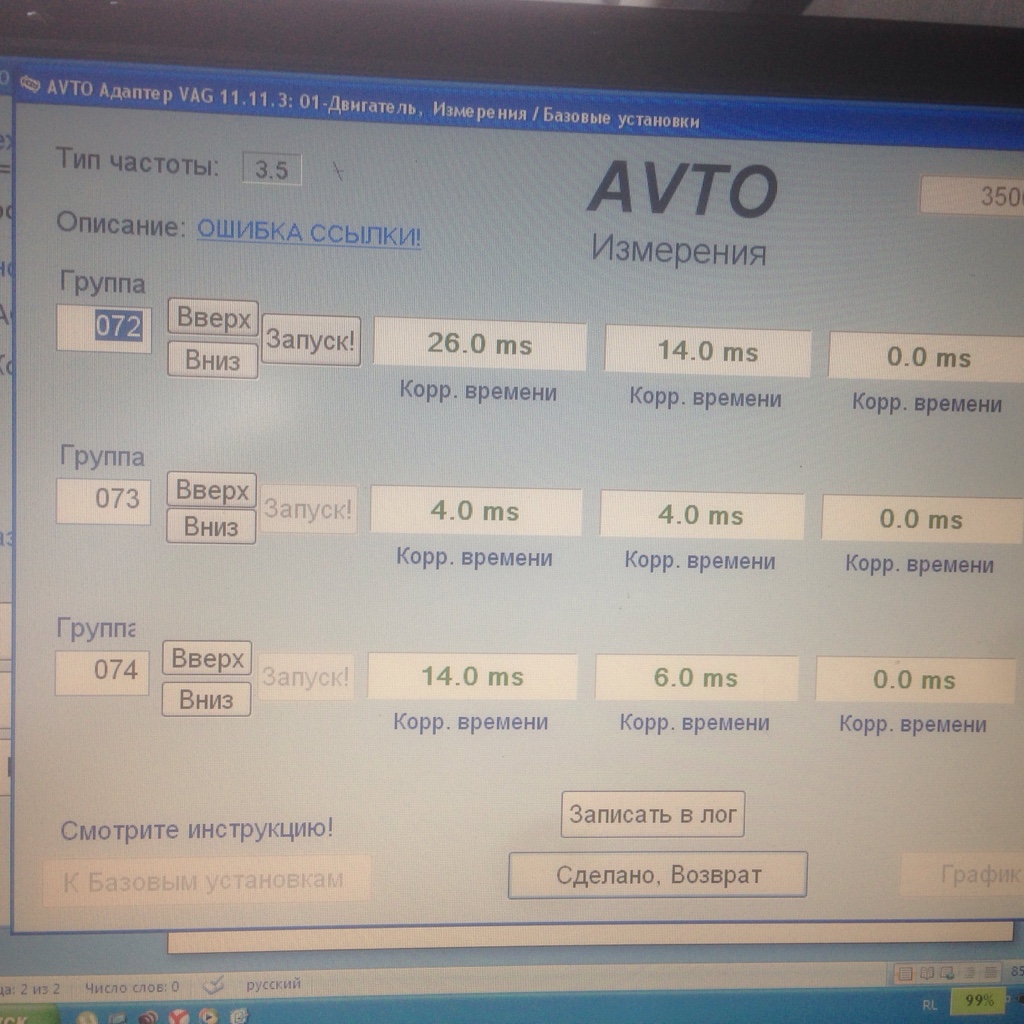Click the group 074 number input field
This screenshot has height=1024, width=1024.
tap(102, 670)
